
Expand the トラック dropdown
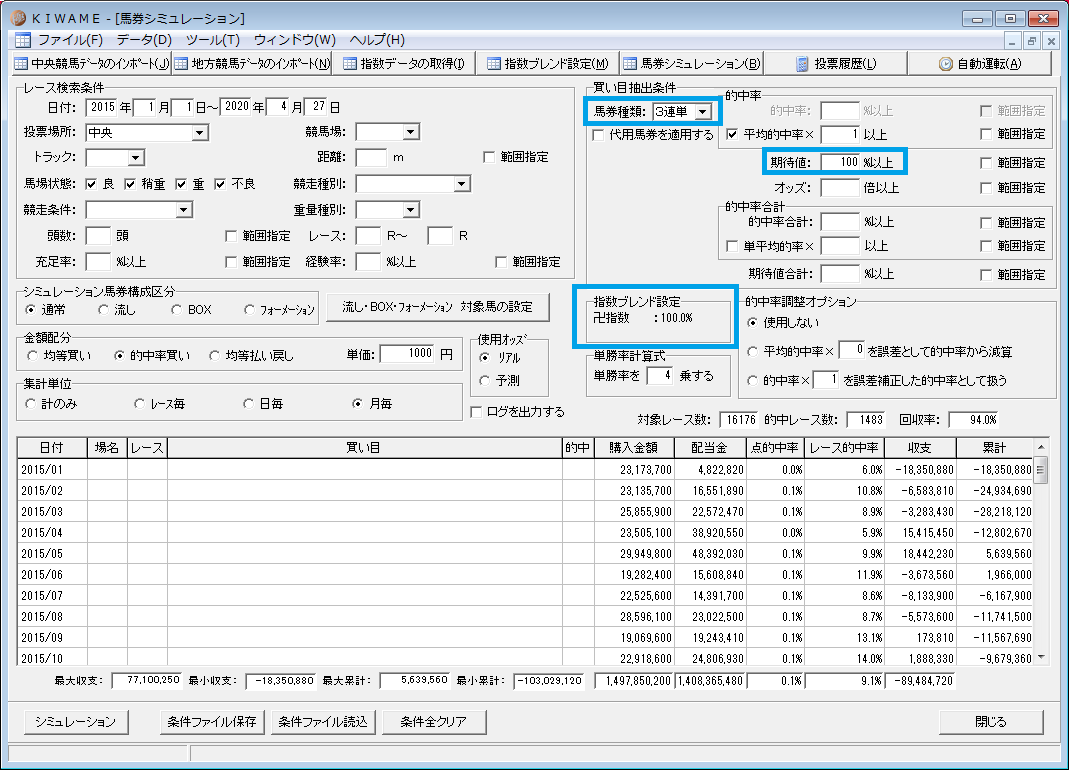(136, 158)
